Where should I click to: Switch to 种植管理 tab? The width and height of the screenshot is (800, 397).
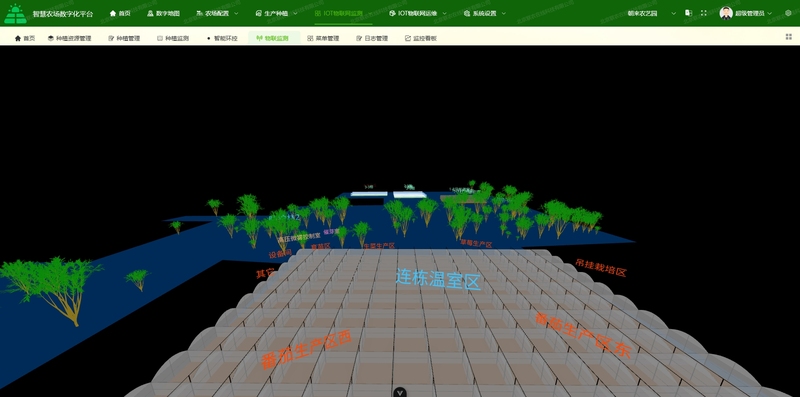[124, 38]
